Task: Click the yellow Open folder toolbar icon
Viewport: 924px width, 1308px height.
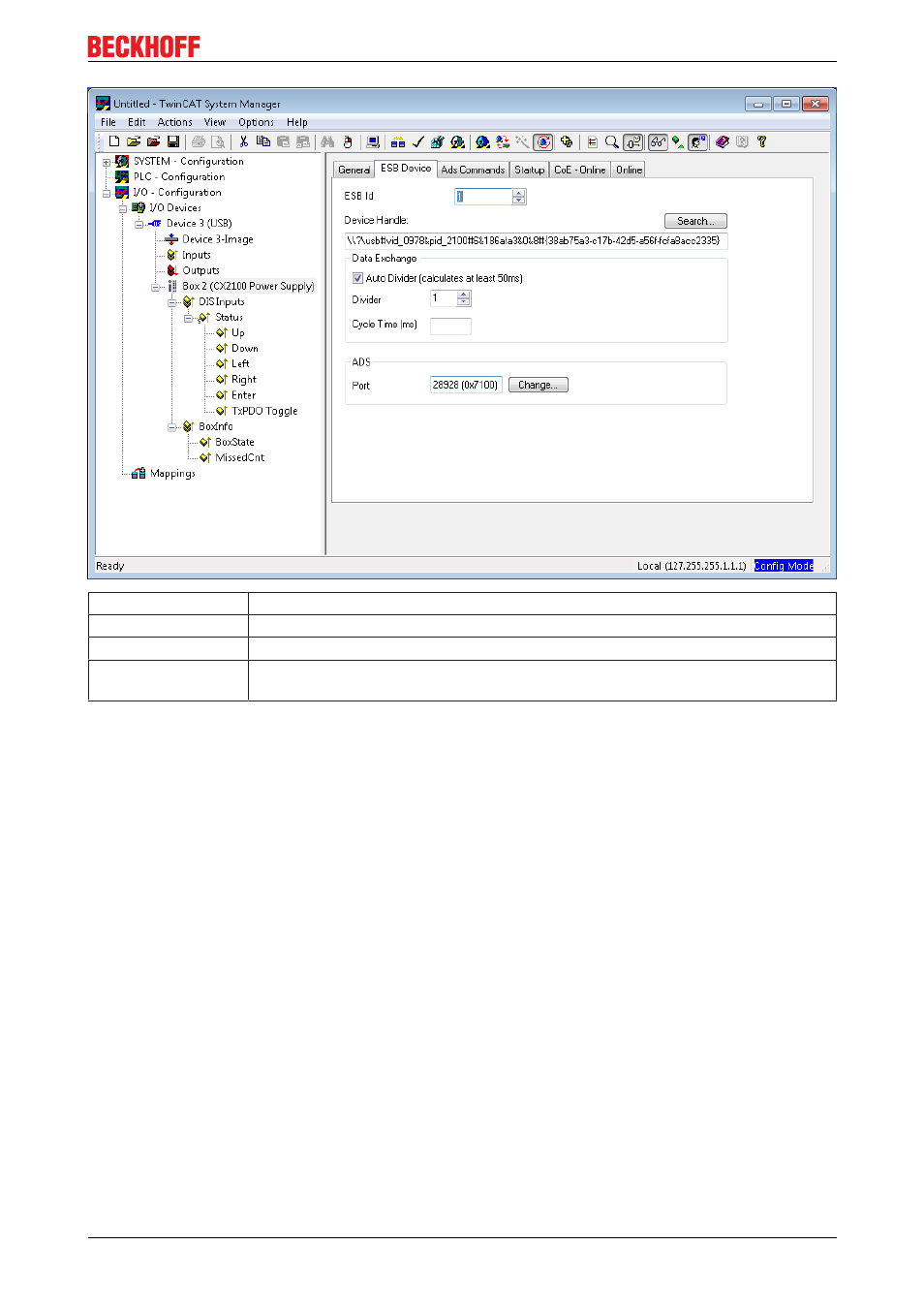Action: click(134, 142)
